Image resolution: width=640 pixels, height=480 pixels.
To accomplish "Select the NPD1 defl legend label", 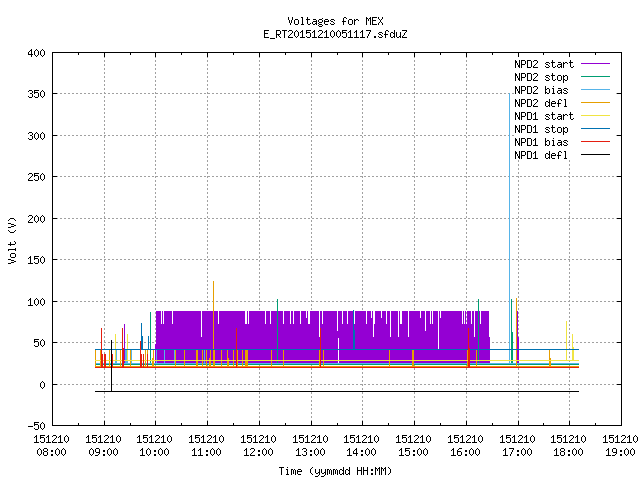I will click(x=540, y=155).
